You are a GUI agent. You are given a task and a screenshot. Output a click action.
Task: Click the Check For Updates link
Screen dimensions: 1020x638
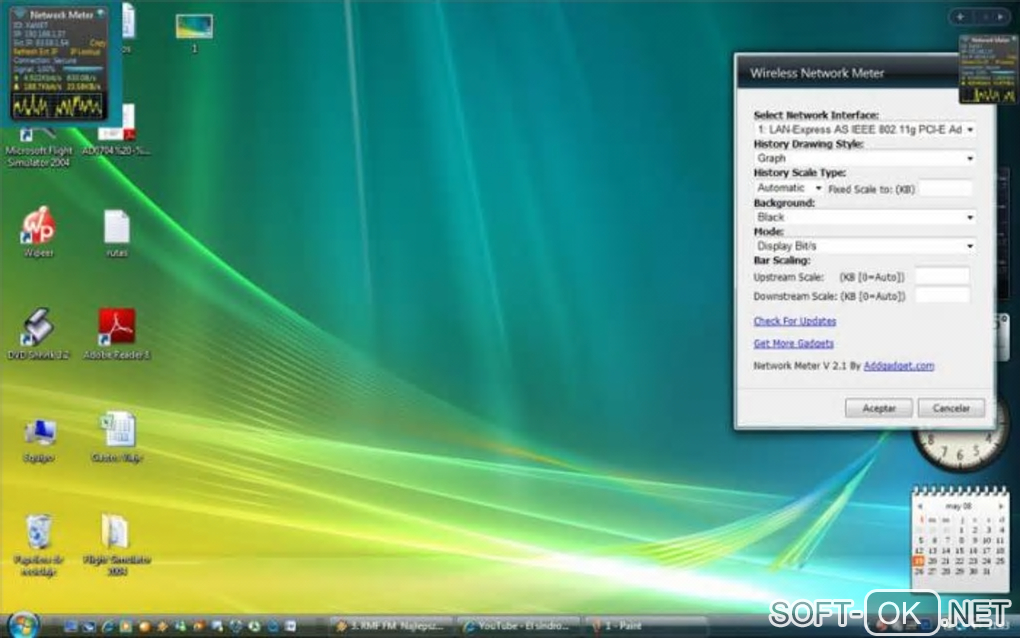(x=794, y=321)
